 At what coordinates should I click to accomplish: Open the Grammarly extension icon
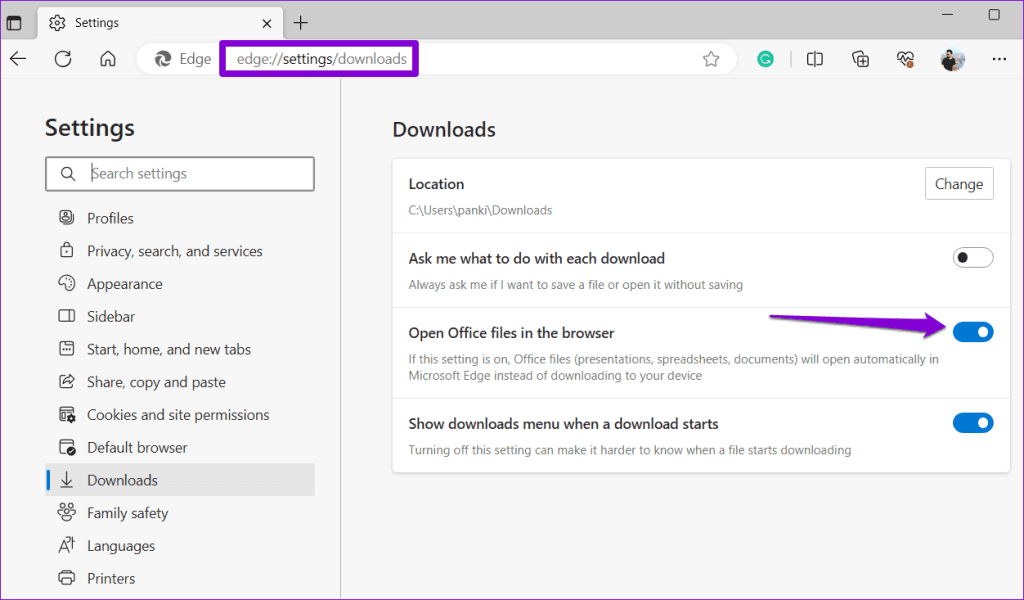click(x=765, y=59)
